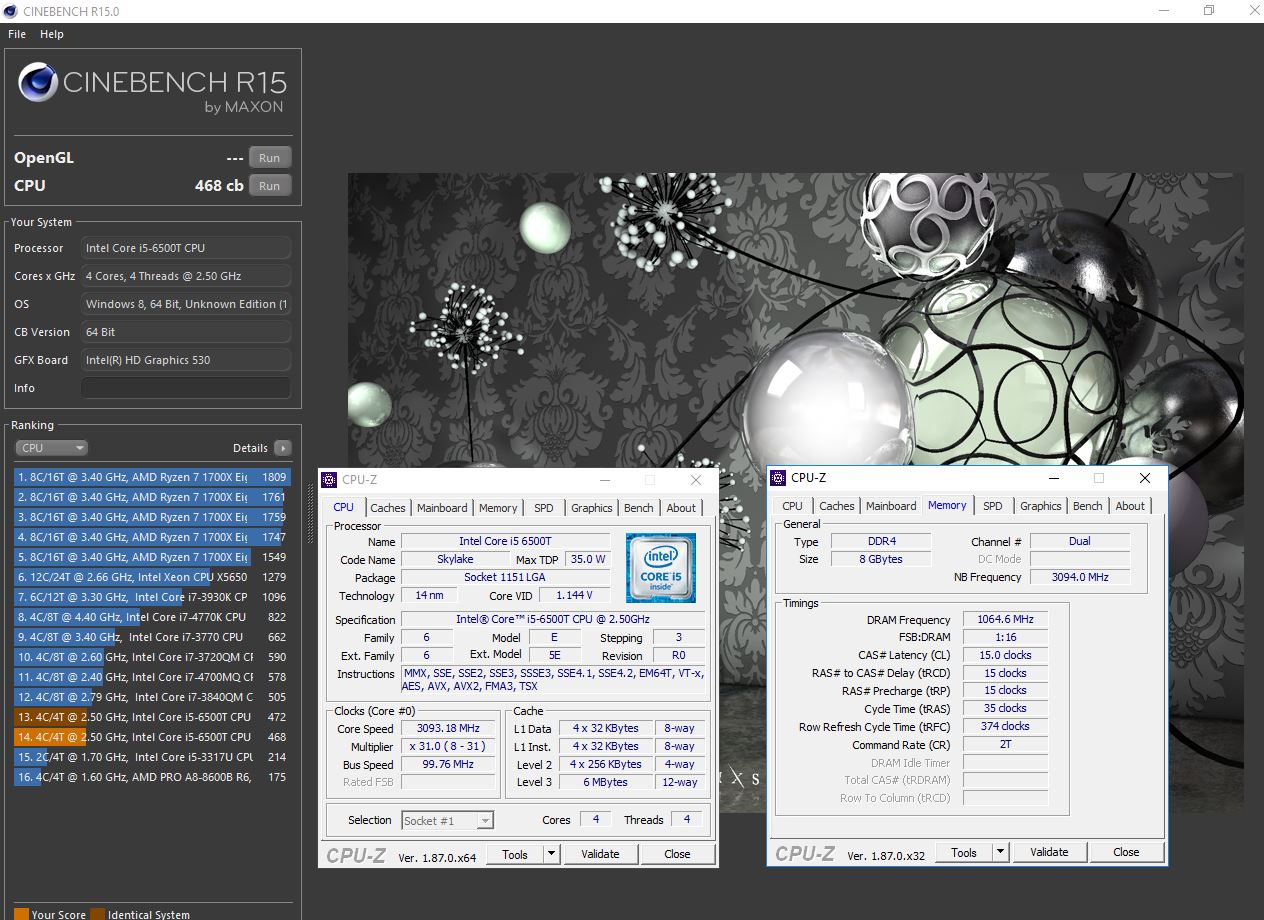Select ranking row 9 Core i7-3770
Screen dimensions: 1264x920
(x=152, y=637)
